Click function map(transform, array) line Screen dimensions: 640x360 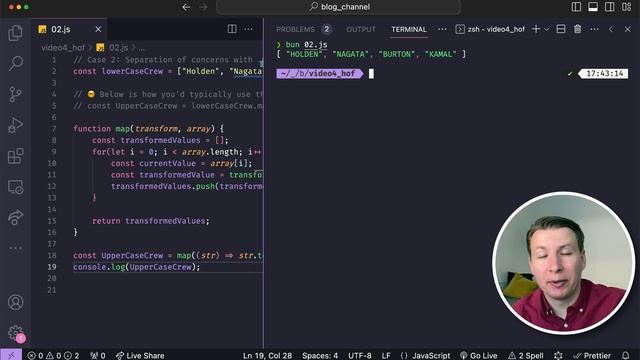tap(149, 129)
